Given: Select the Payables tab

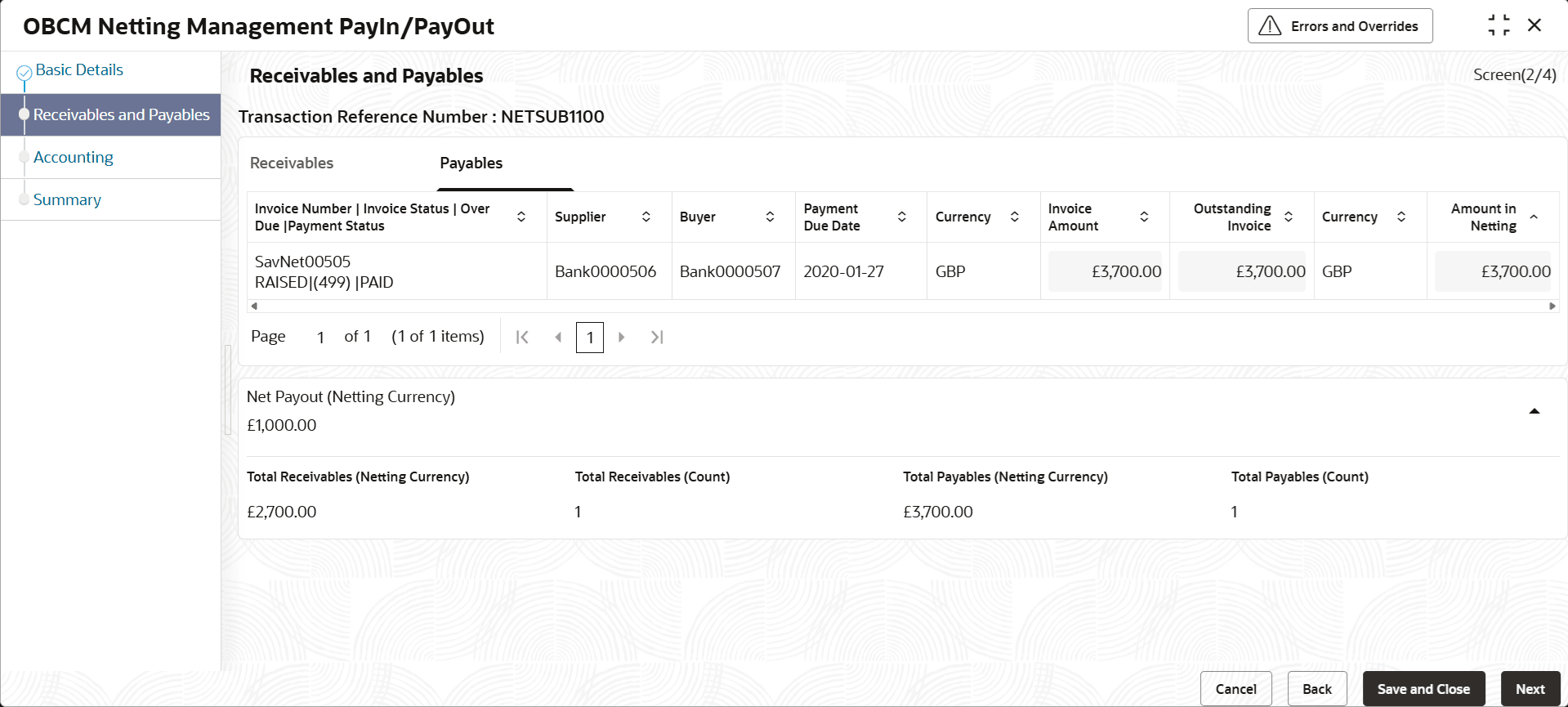Looking at the screenshot, I should coord(471,163).
